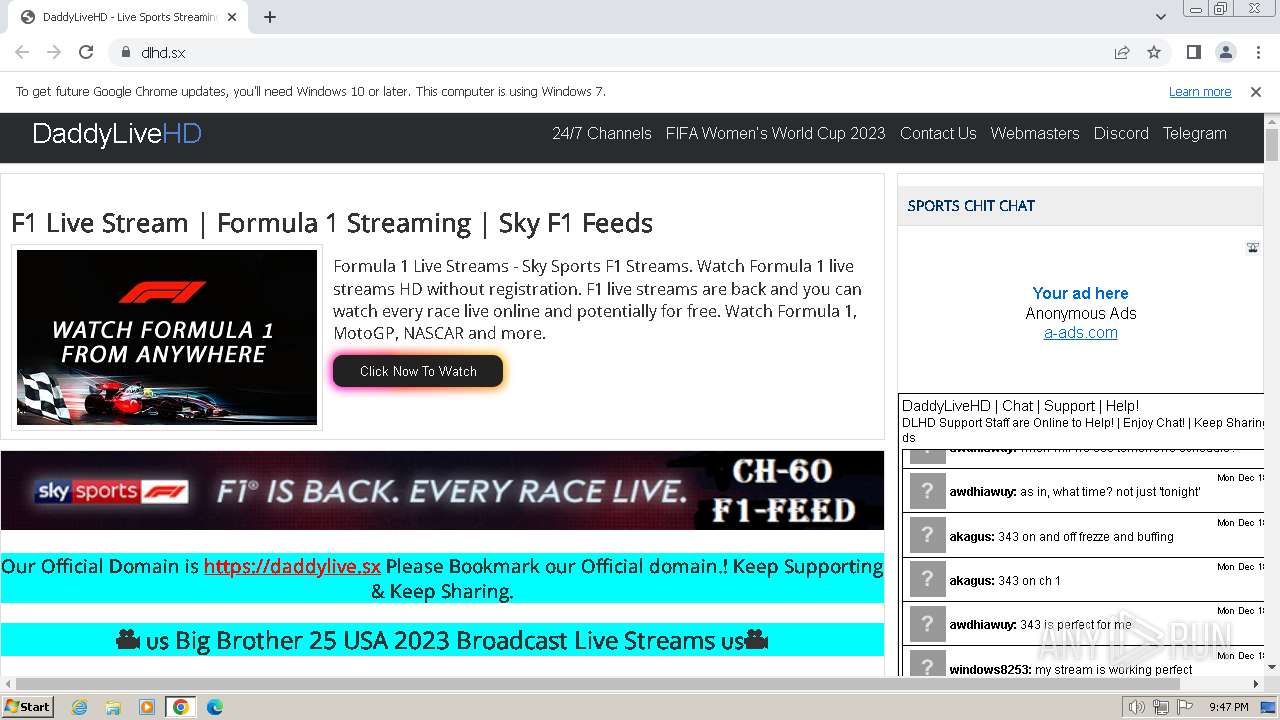This screenshot has height=720, width=1280.
Task: Click the show desktop button
Action: (x=1270, y=707)
